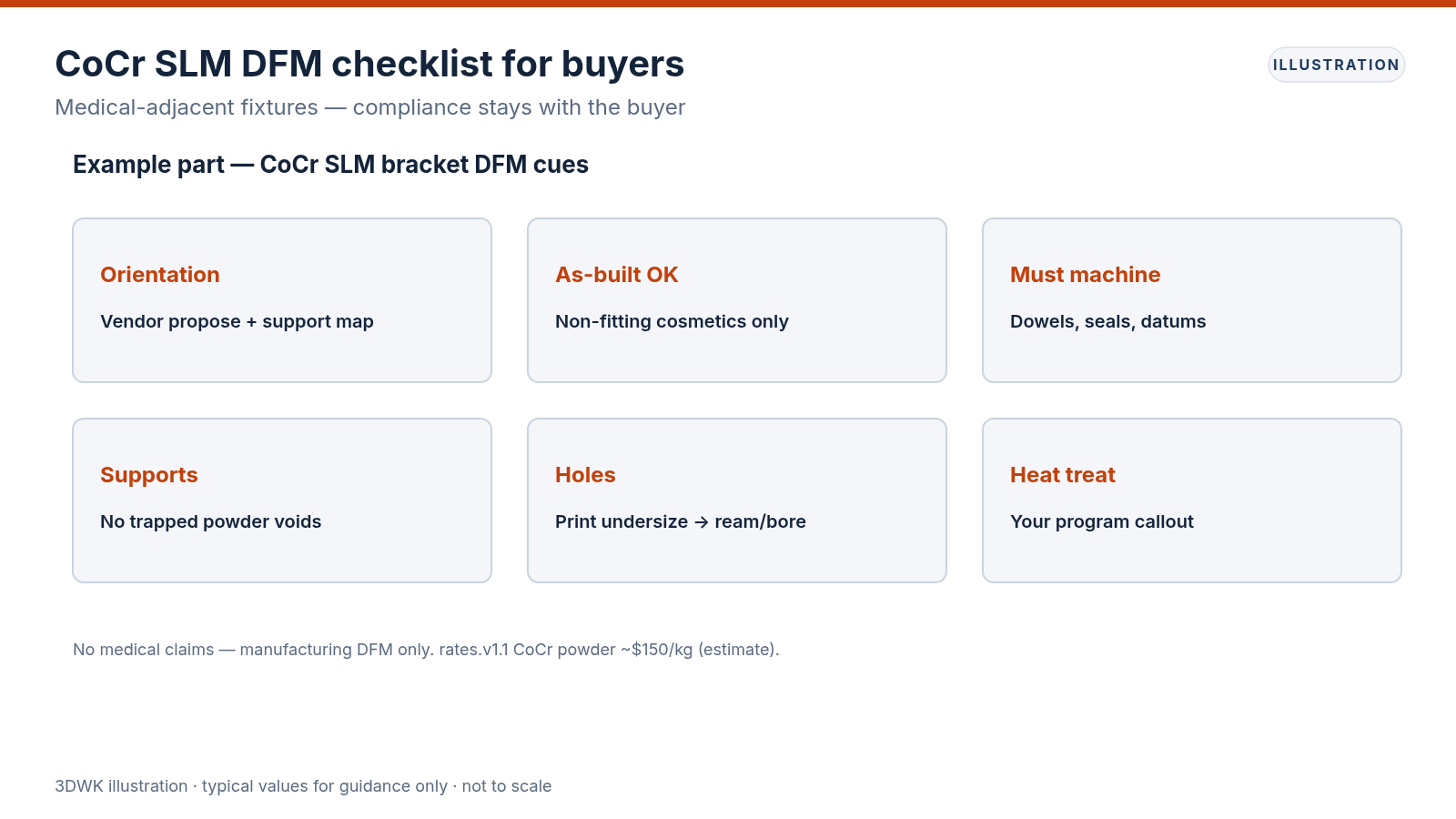
Task: Click the CoCr powder rate footnote
Action: tap(426, 650)
